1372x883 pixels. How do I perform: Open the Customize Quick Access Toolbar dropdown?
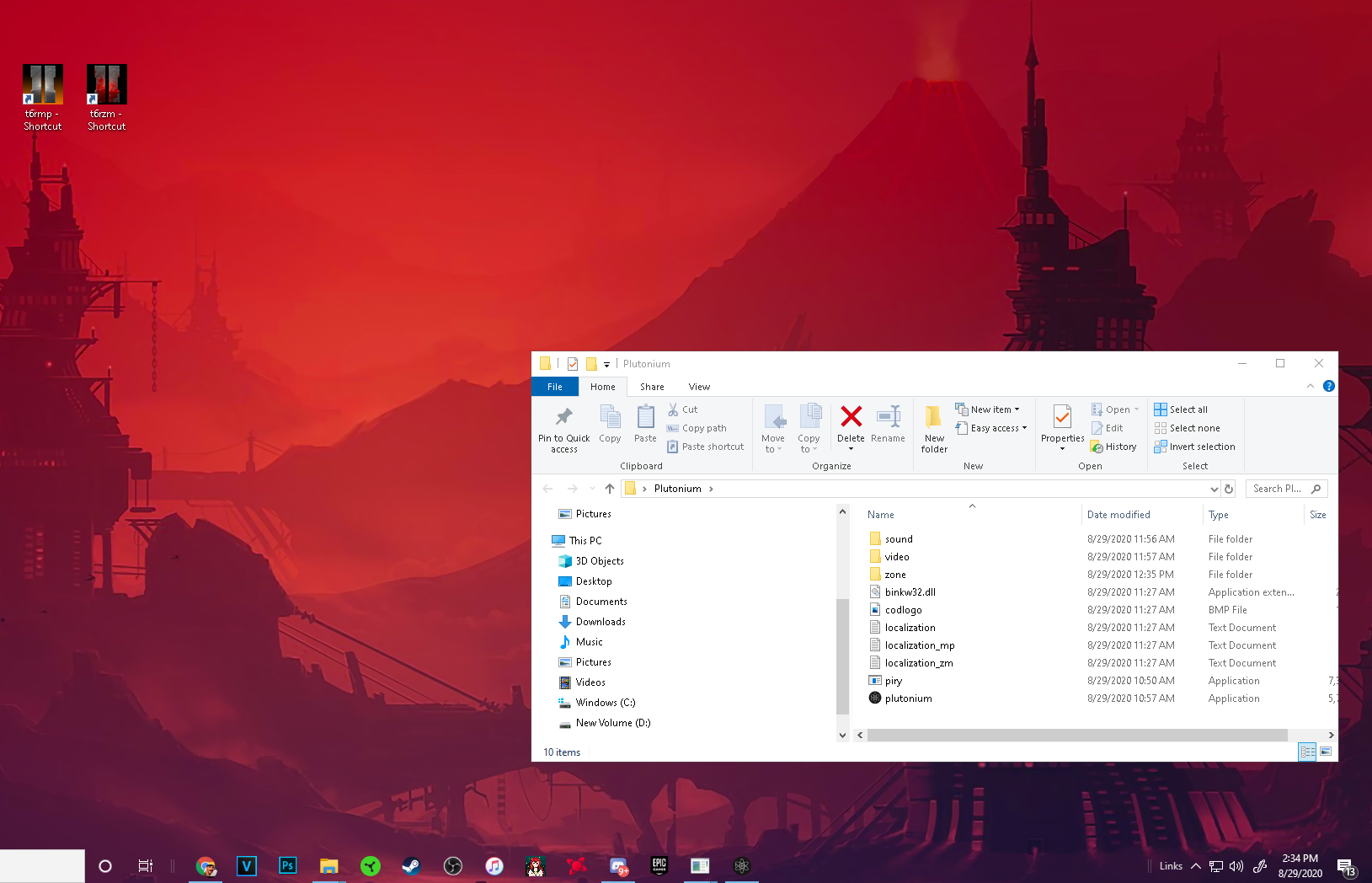click(x=606, y=365)
